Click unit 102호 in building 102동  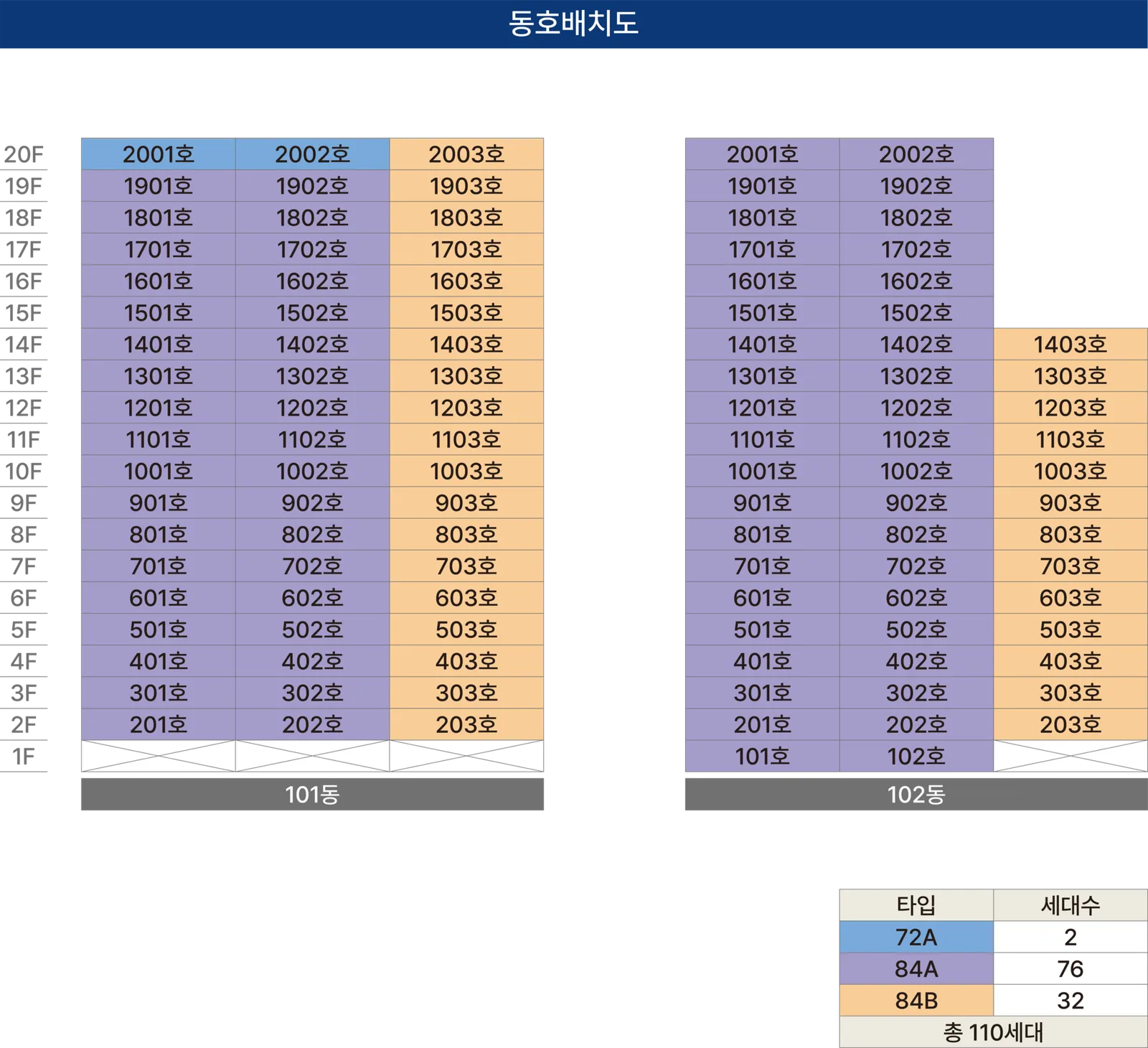tap(916, 757)
